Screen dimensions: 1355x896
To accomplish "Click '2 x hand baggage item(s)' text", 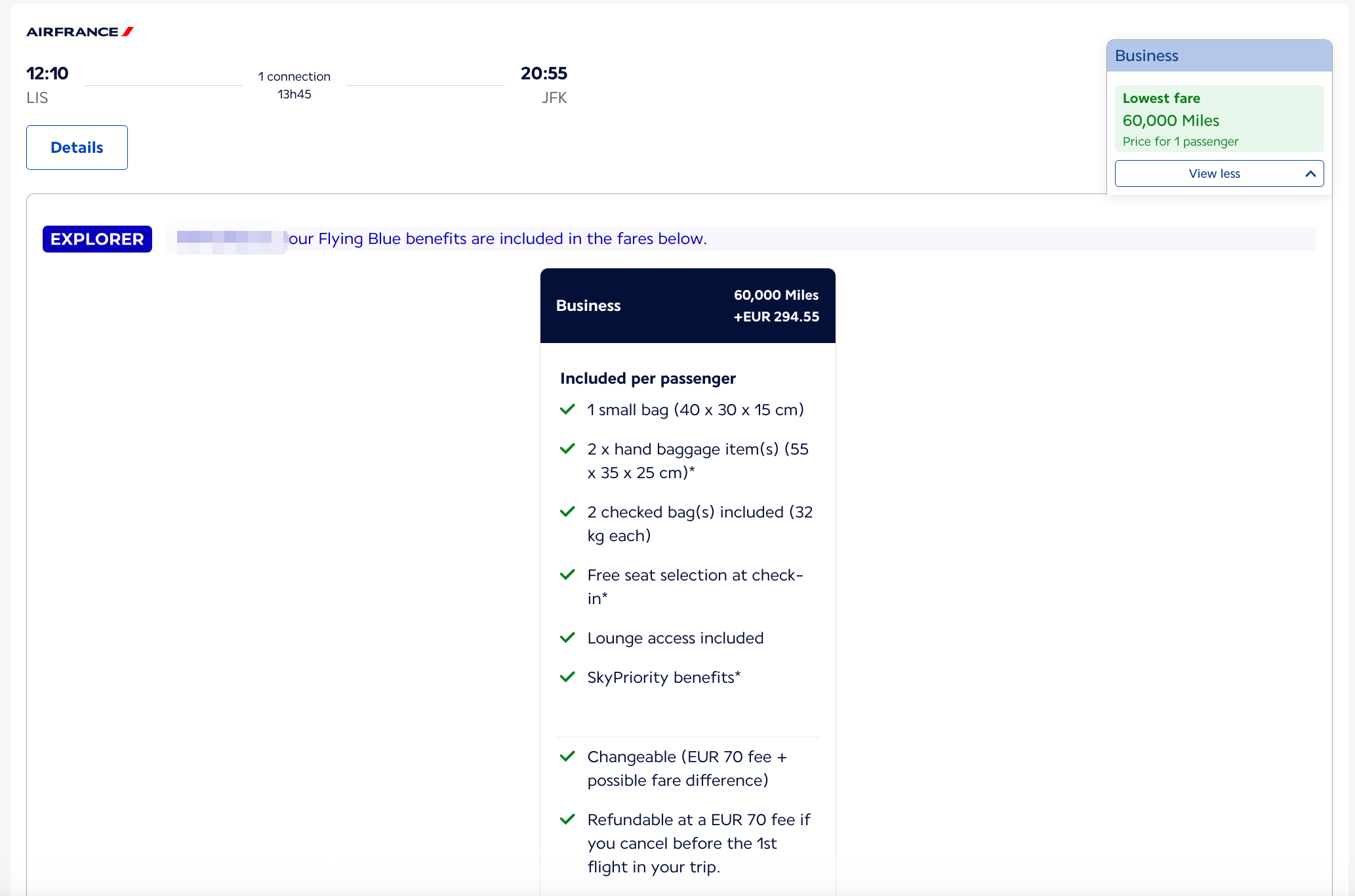I will (683, 449).
